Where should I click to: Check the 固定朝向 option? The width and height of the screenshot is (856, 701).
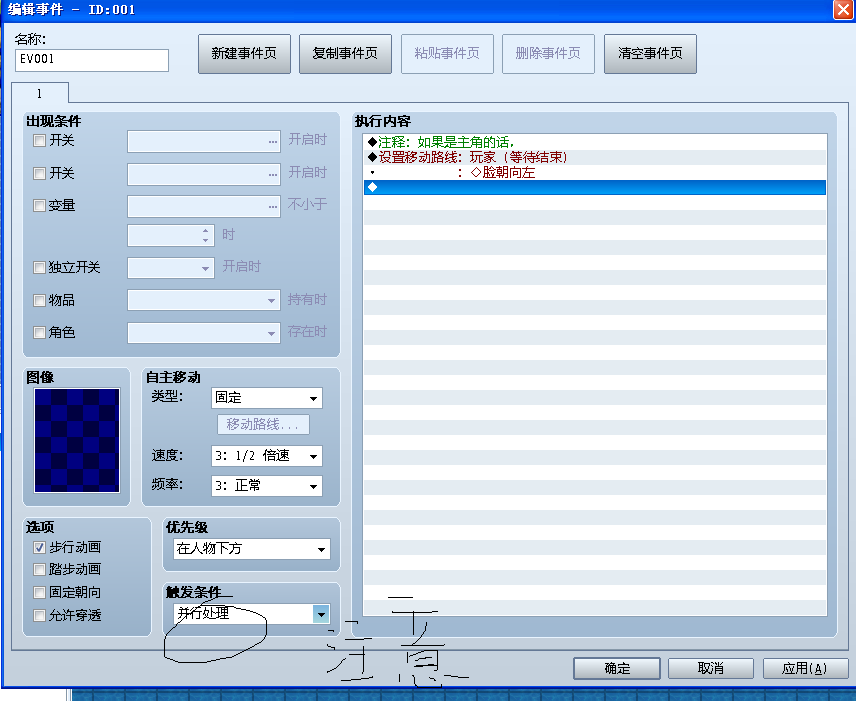pyautogui.click(x=39, y=593)
